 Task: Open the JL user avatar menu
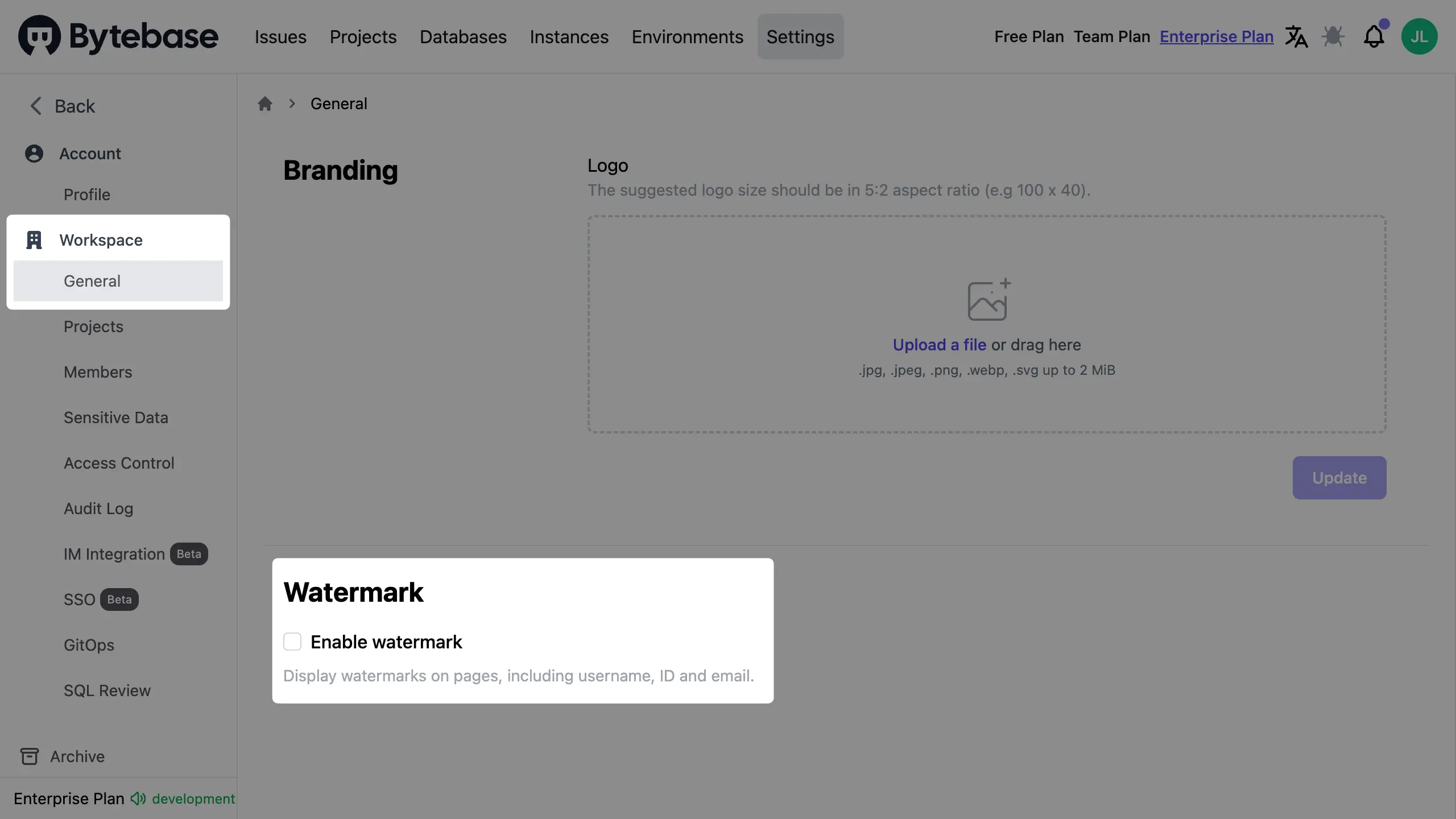tap(1419, 37)
